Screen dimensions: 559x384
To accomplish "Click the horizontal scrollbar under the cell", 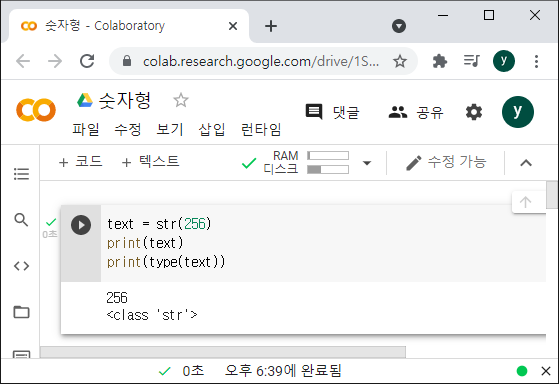I will click(x=223, y=352).
